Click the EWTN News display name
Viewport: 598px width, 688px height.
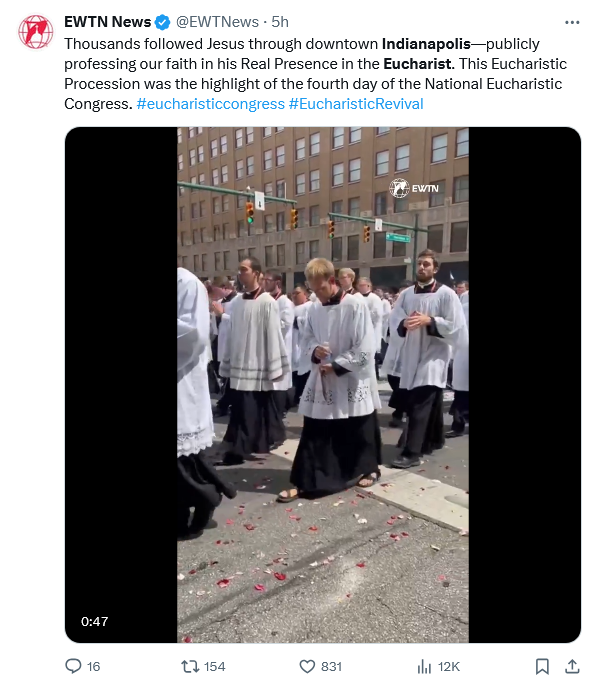(x=107, y=22)
